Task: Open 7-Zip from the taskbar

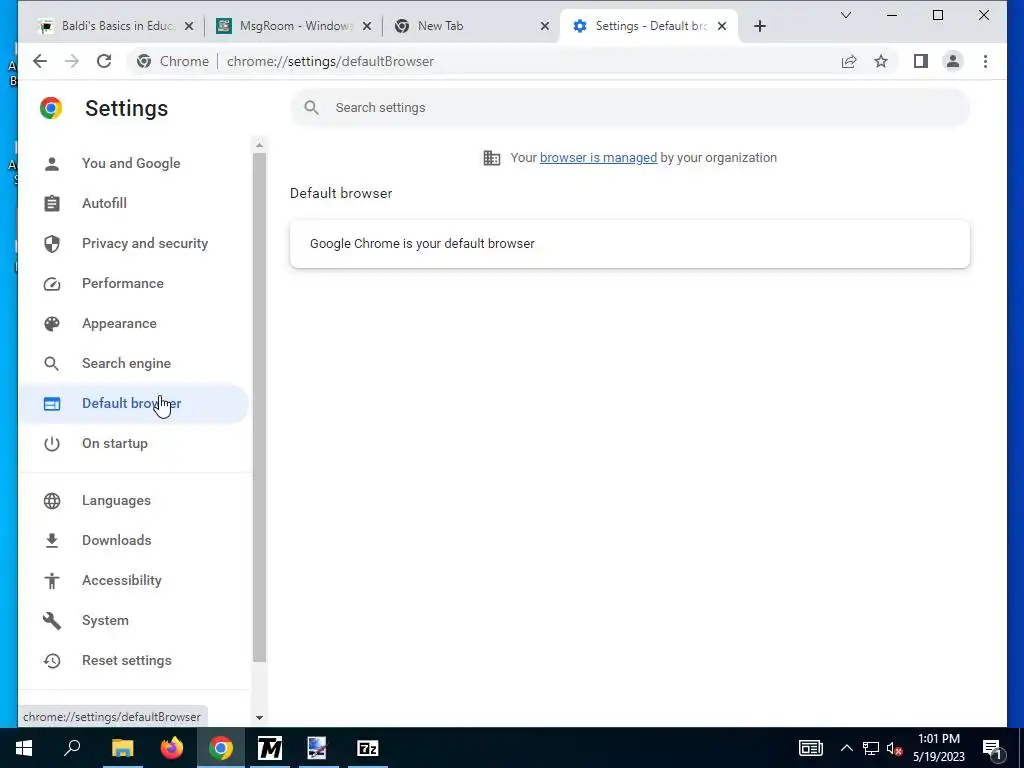Action: click(368, 748)
